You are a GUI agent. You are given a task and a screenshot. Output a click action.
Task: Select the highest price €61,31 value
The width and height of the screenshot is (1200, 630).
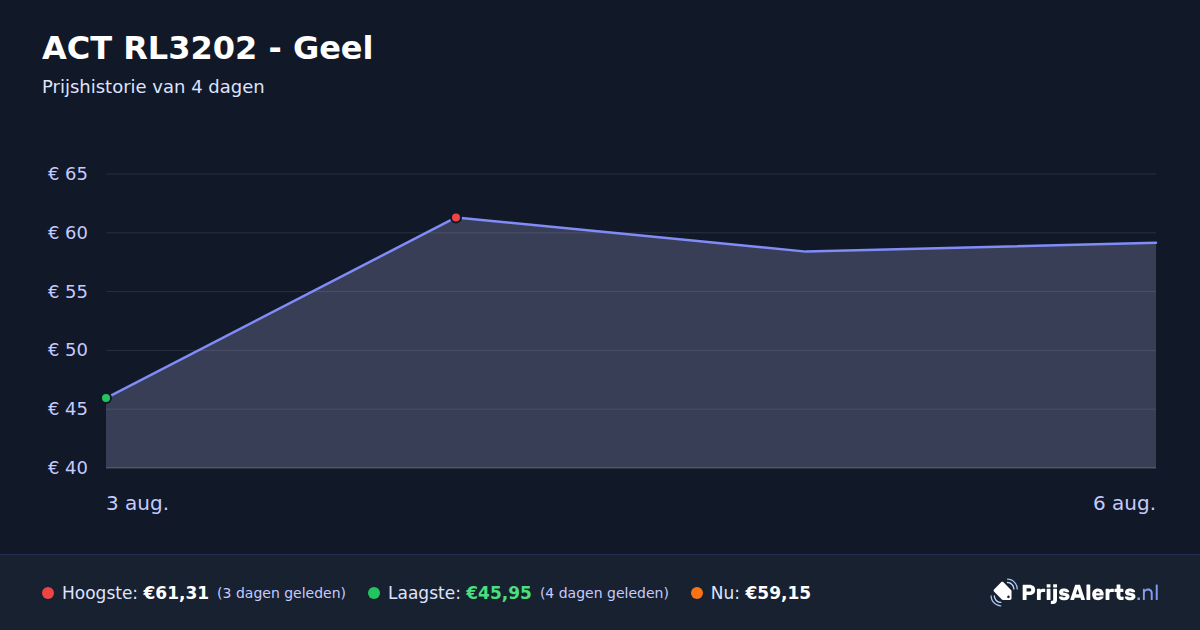click(176, 593)
